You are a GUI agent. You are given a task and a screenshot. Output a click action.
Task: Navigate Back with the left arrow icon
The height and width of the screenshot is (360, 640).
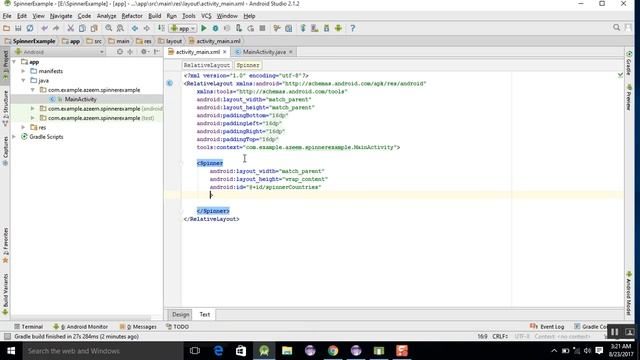(x=135, y=28)
